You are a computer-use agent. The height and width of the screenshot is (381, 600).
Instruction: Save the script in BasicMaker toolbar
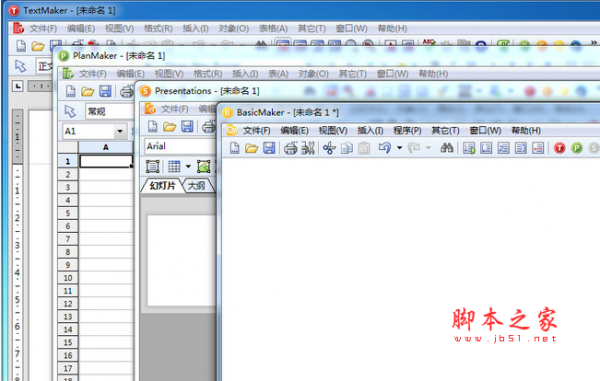[x=269, y=148]
